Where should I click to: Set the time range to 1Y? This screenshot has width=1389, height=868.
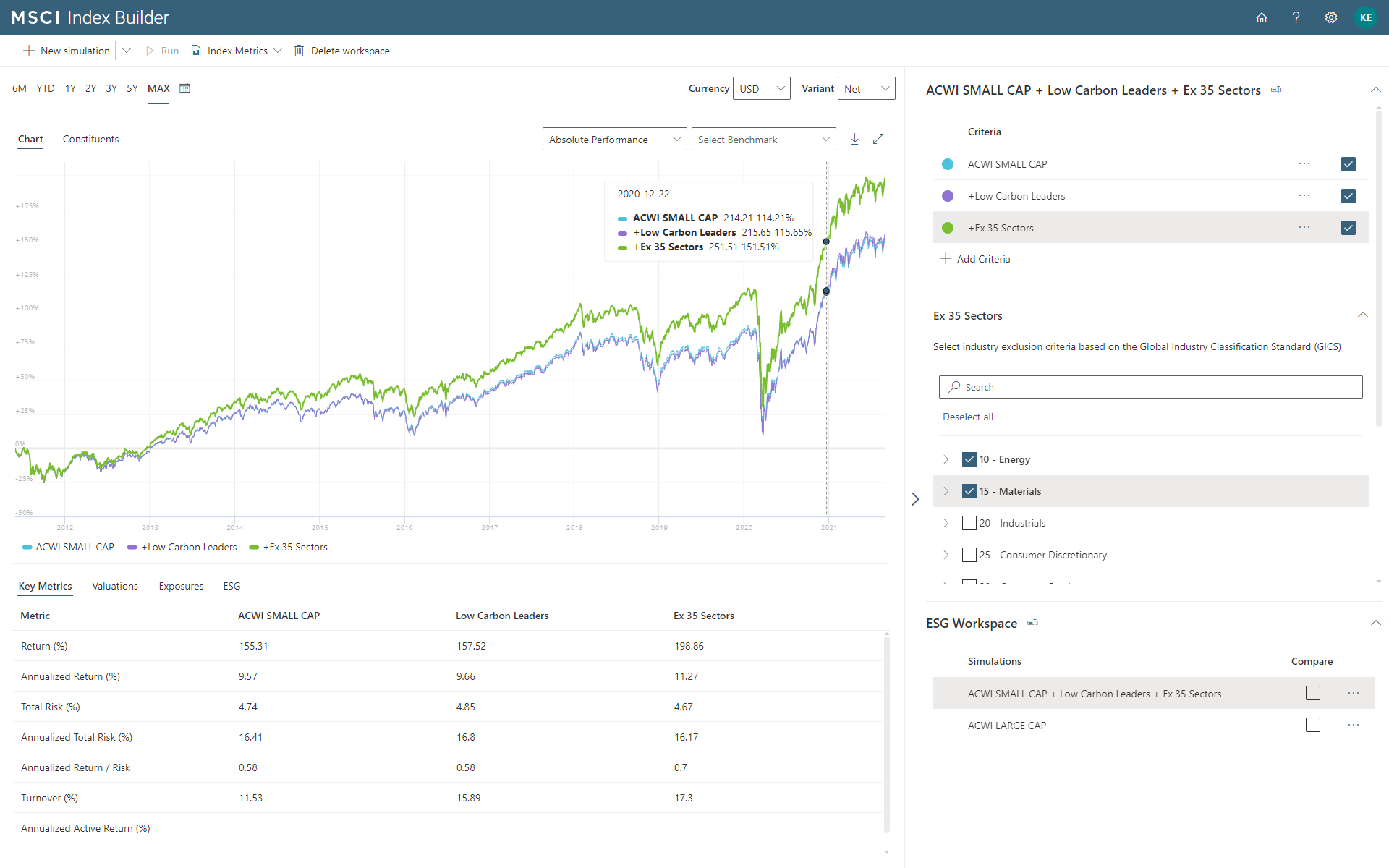(x=70, y=88)
